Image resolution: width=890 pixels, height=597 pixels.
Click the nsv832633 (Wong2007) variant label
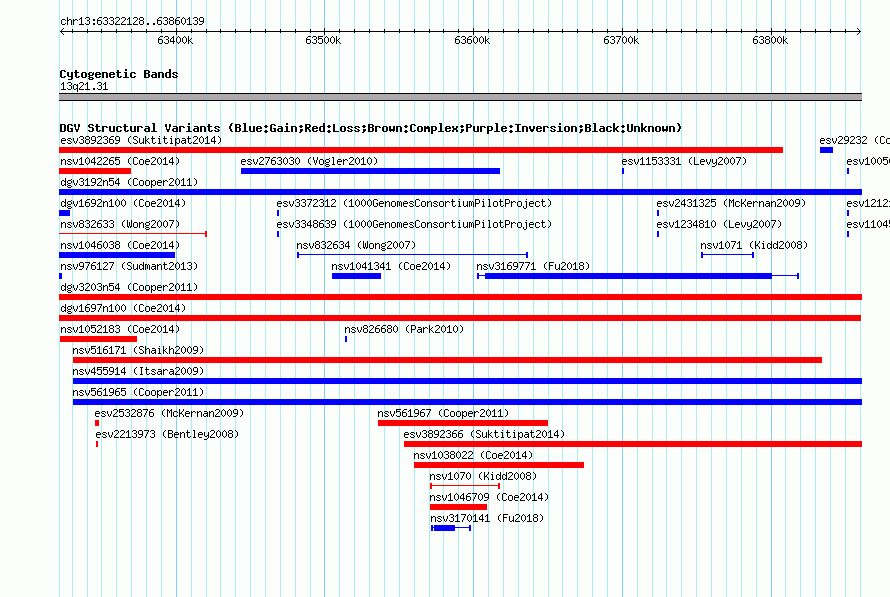(120, 224)
